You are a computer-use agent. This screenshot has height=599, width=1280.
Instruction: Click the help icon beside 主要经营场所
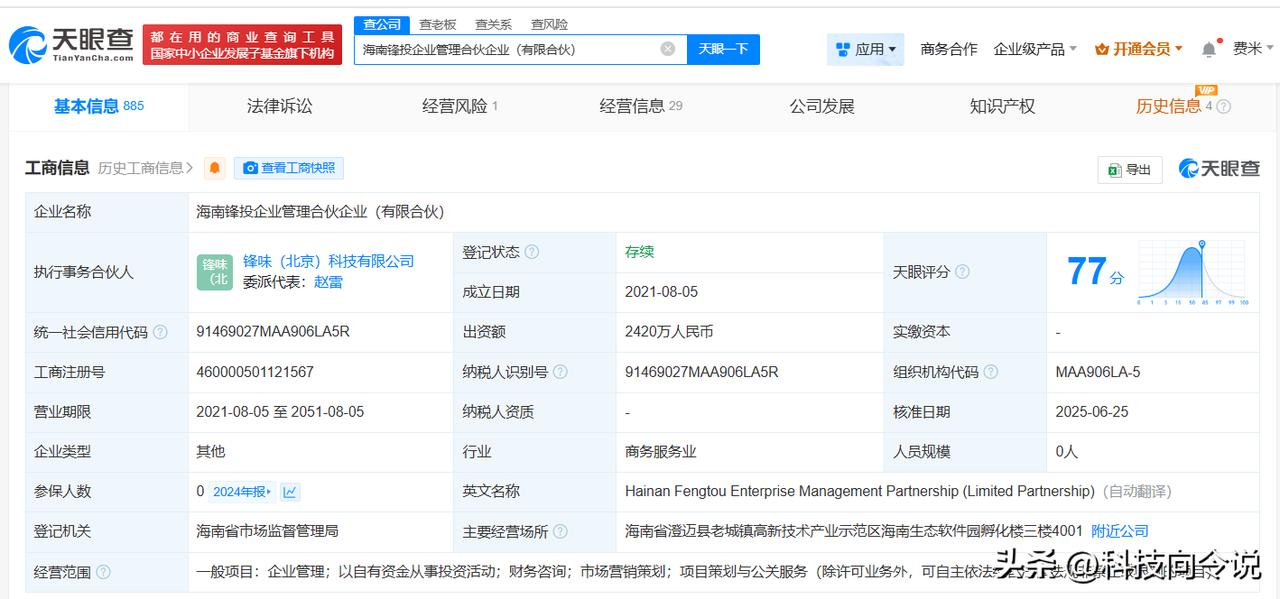point(560,532)
